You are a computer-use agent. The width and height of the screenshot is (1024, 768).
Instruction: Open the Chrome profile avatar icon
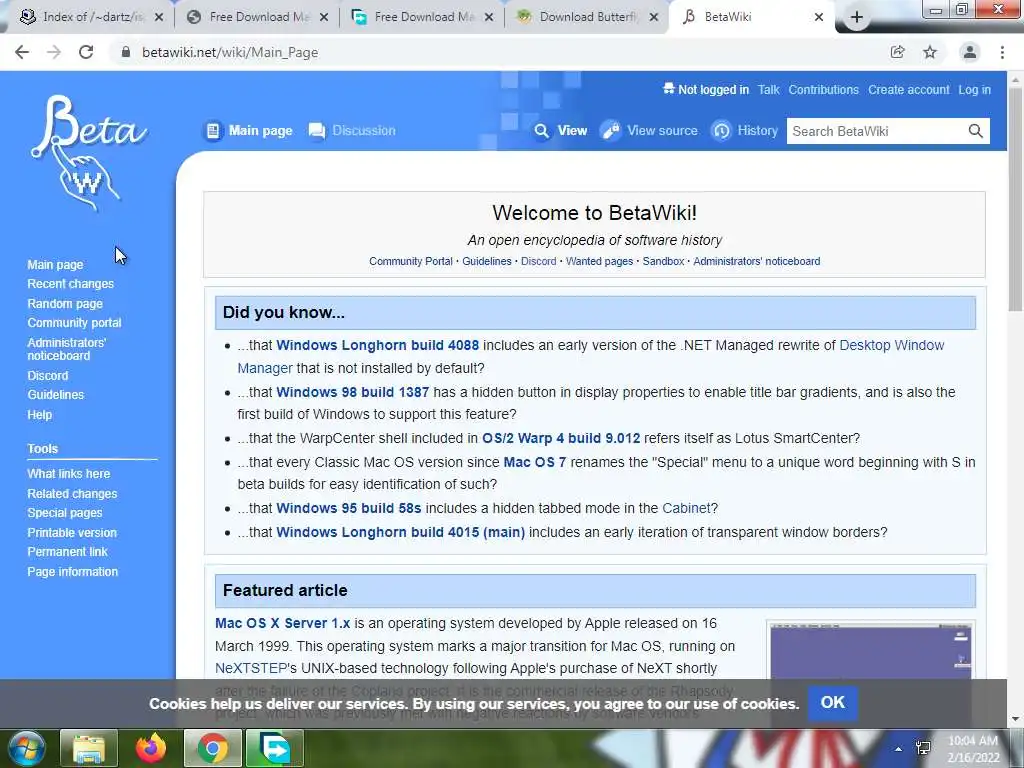point(970,52)
